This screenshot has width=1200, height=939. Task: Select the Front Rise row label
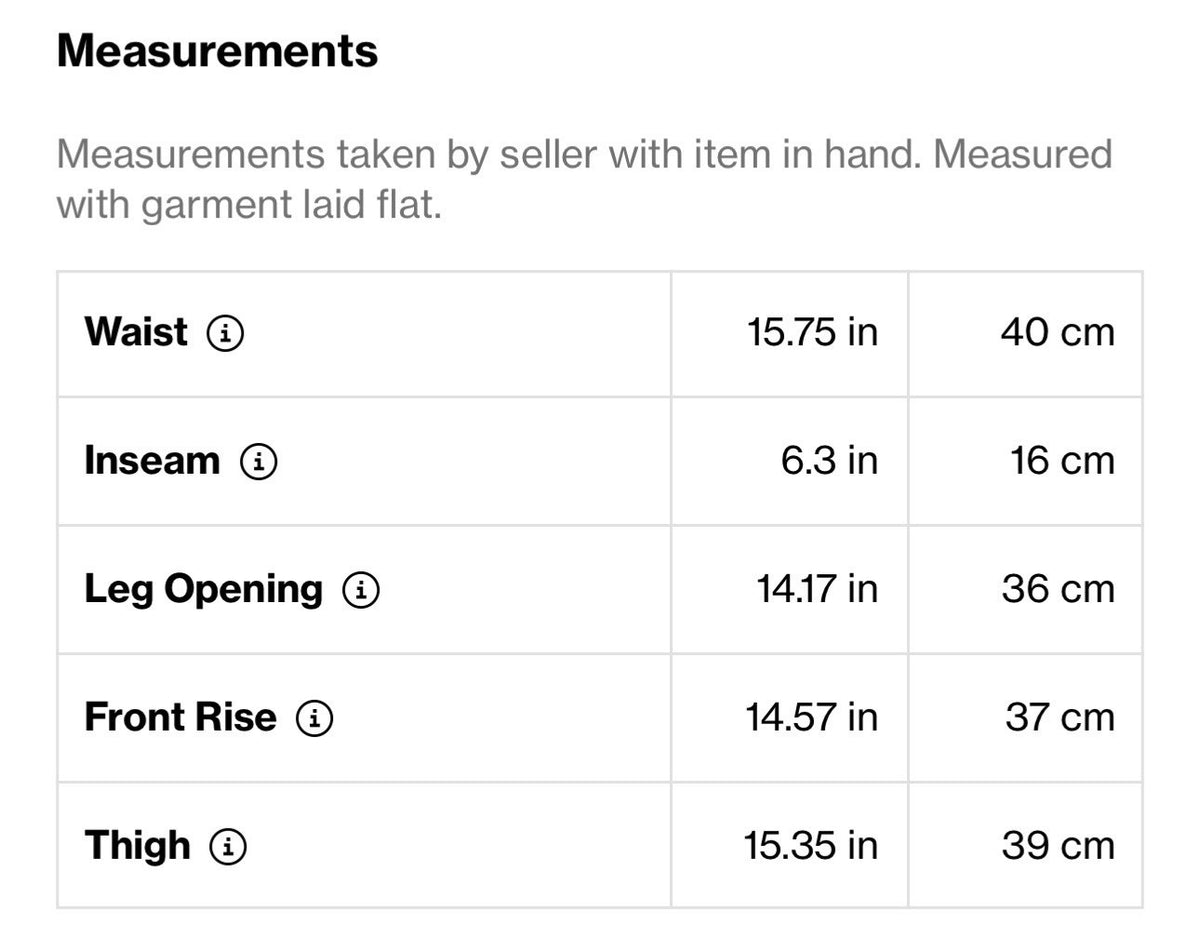[x=180, y=717]
